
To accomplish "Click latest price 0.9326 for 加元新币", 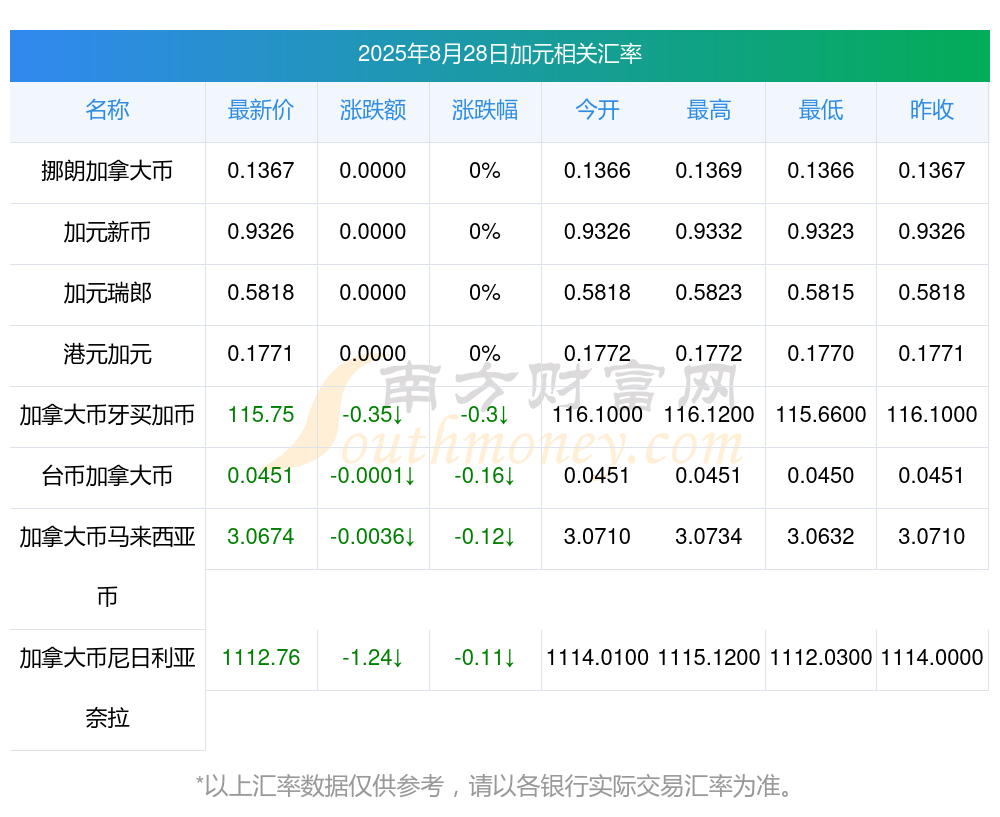I will [261, 232].
